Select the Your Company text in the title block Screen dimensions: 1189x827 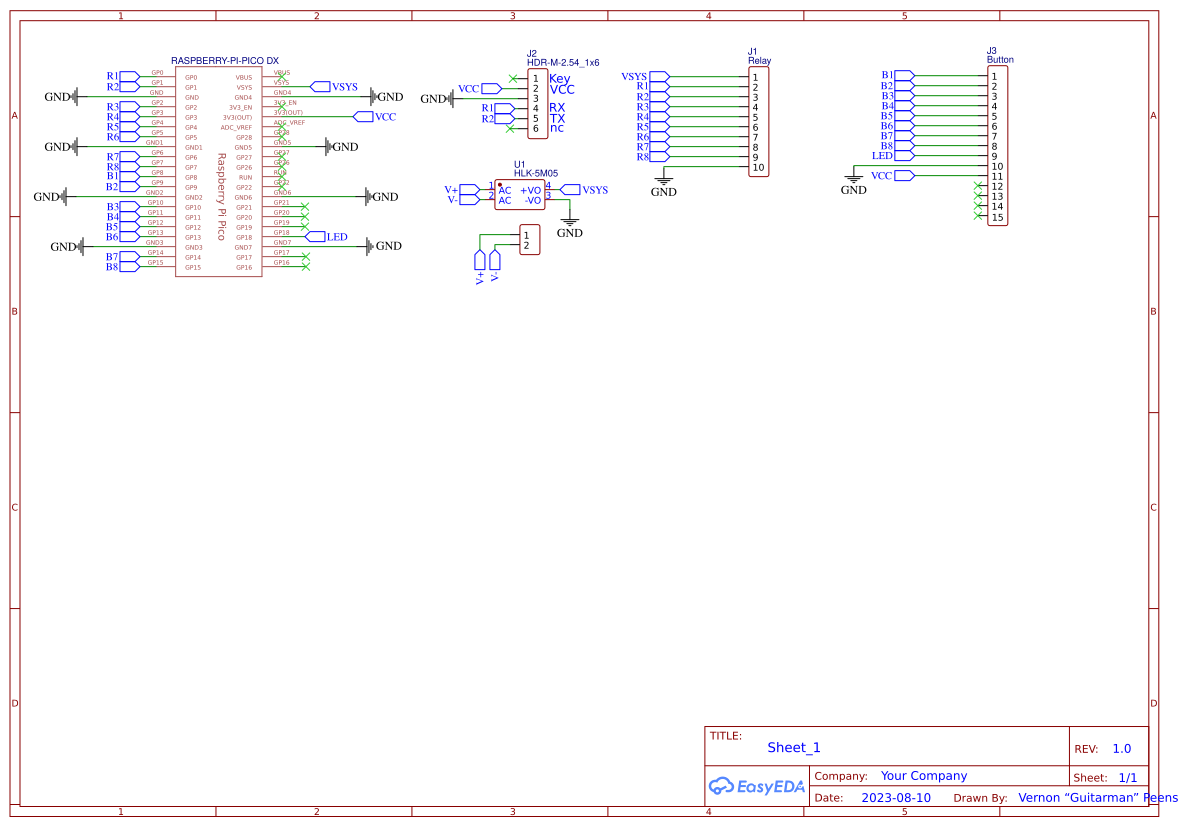(x=923, y=775)
